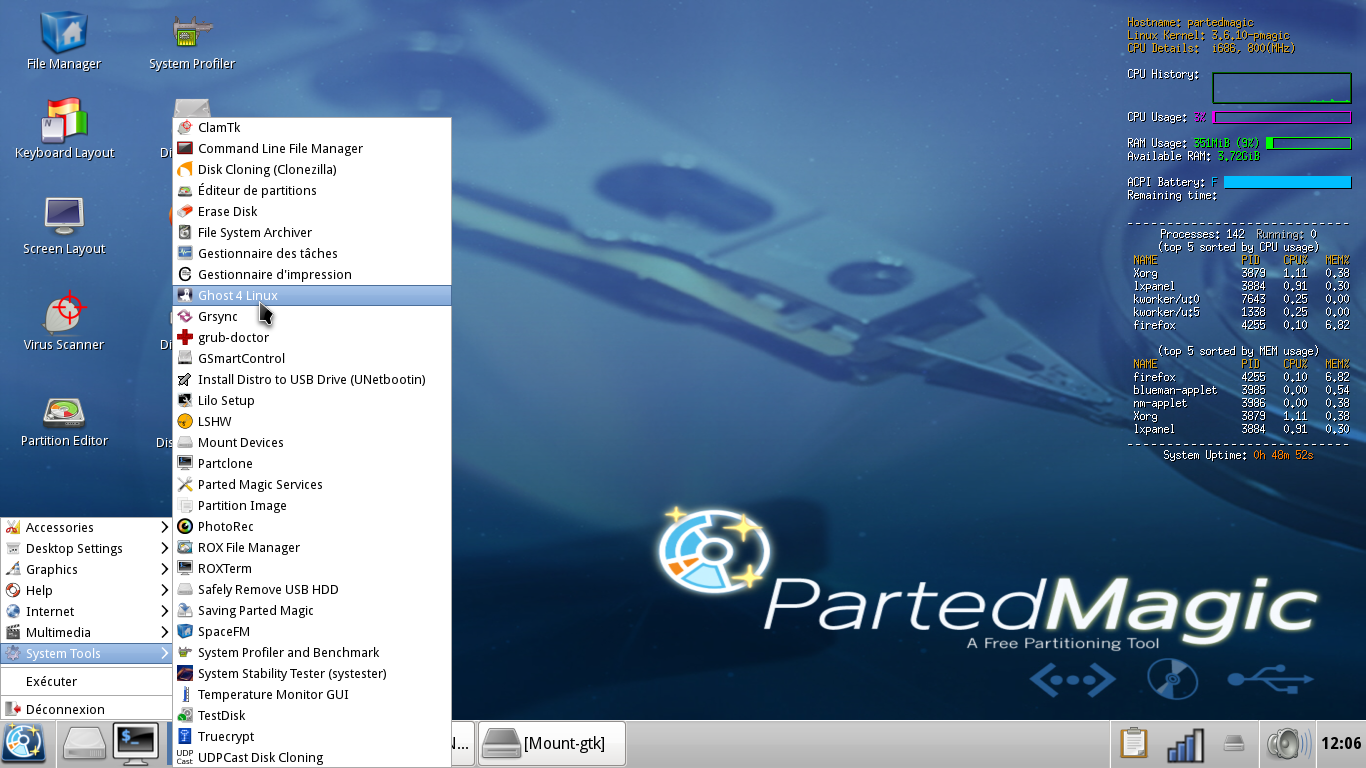
Task: Select UDPCast Disk Cloning entry
Action: point(312,757)
